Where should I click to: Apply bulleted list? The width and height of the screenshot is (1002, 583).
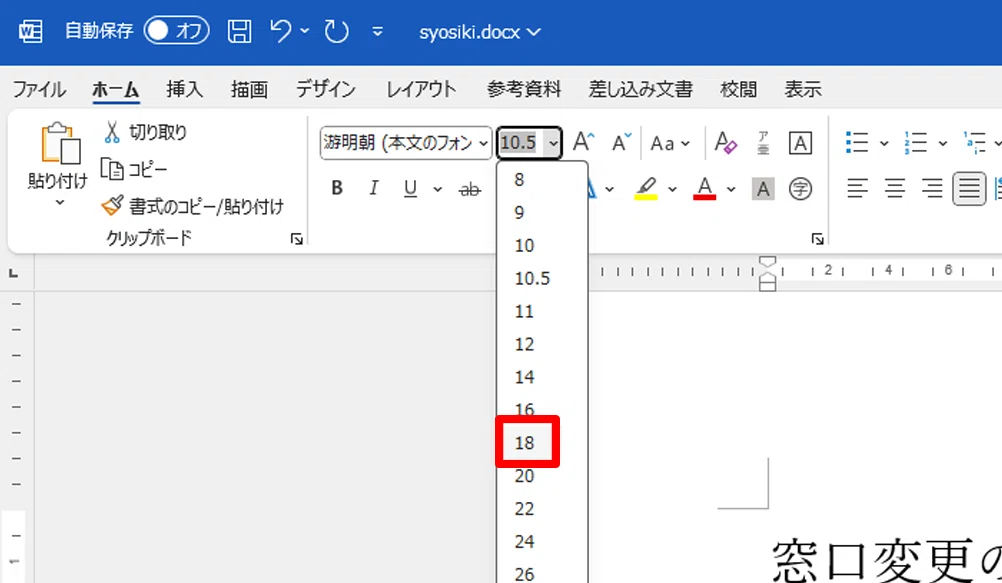(857, 143)
